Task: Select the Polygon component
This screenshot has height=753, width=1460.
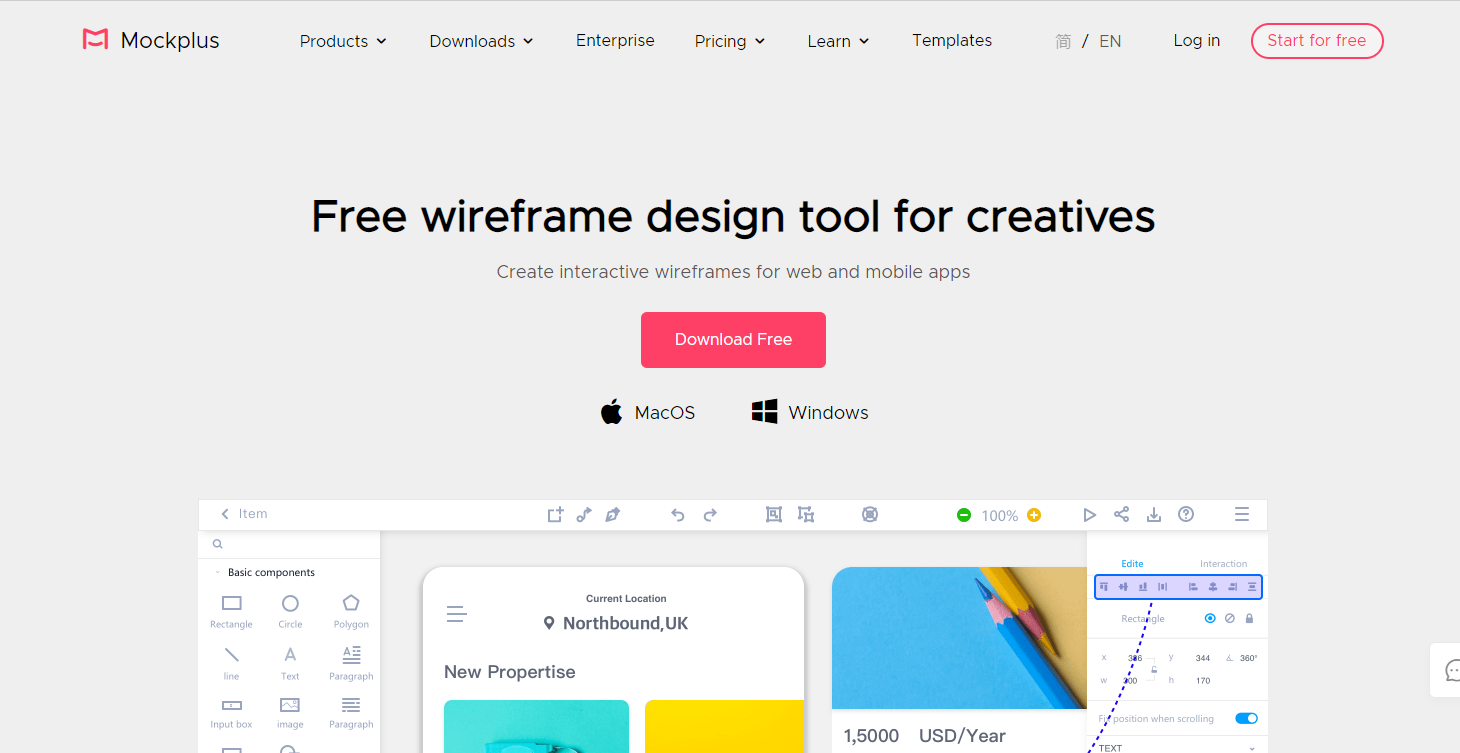Action: (x=351, y=611)
